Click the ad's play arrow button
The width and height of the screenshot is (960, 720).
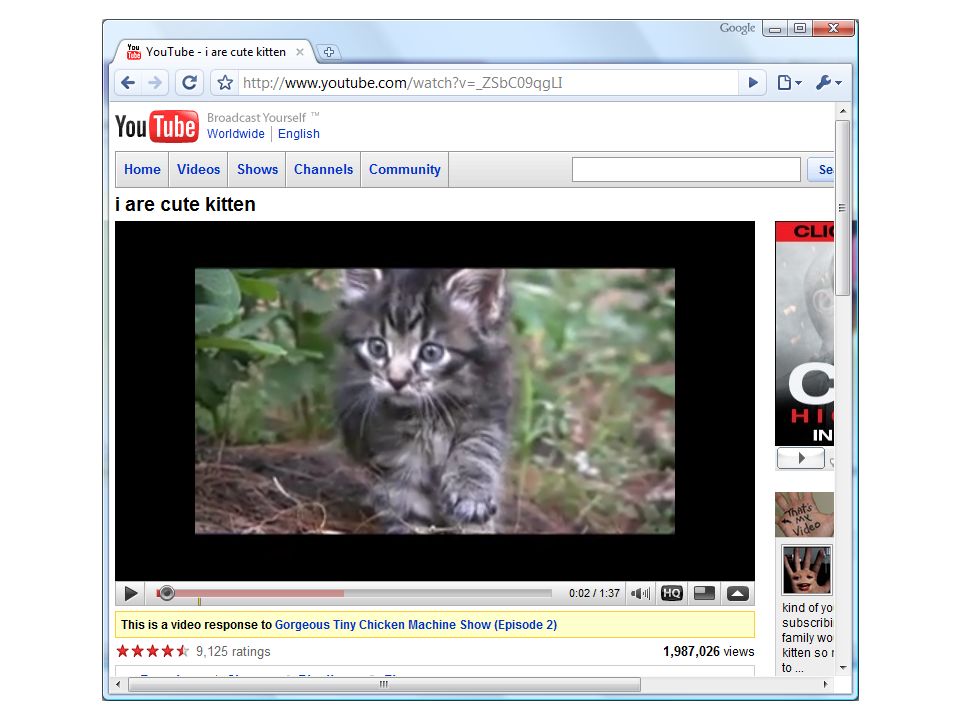coord(801,458)
